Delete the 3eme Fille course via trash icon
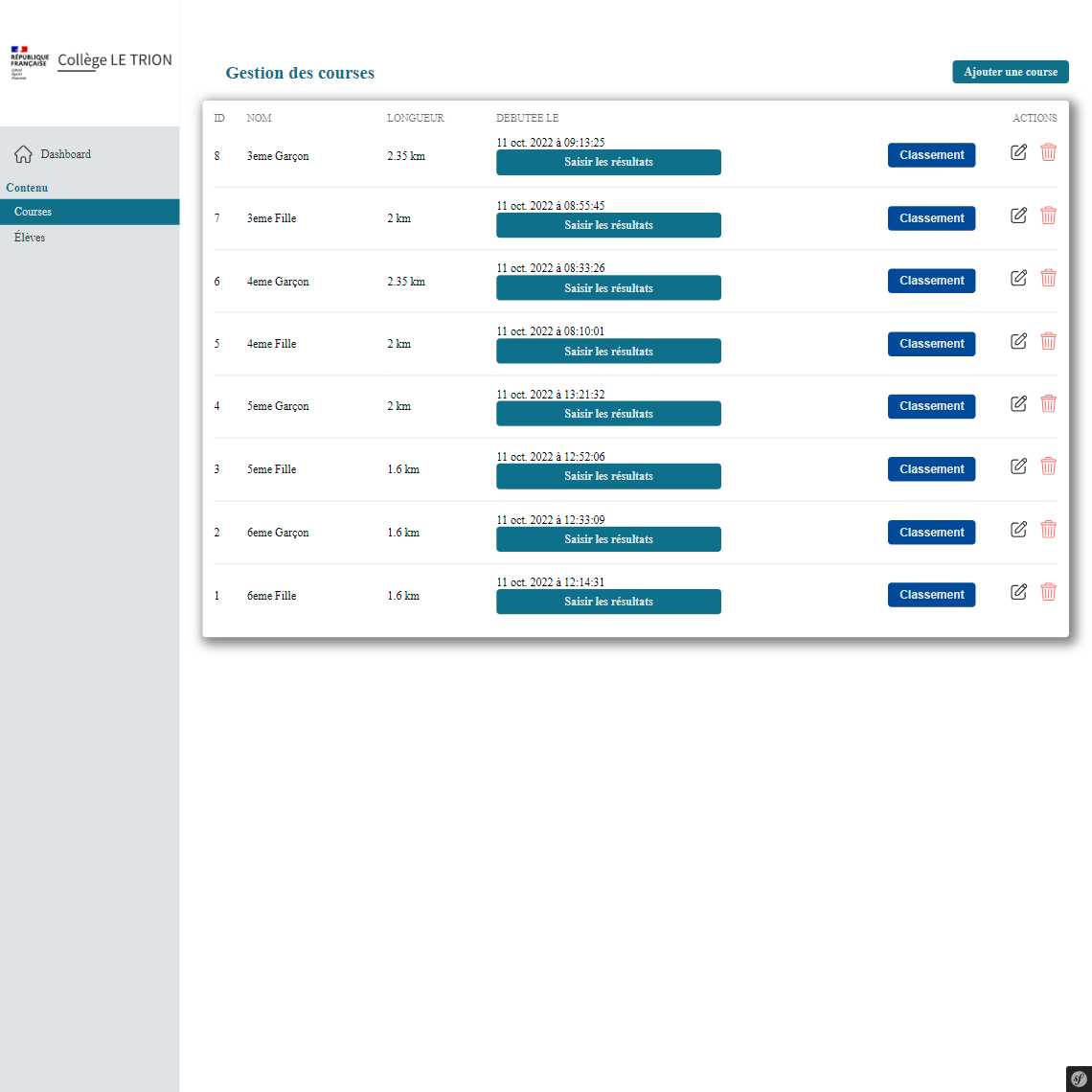Viewport: 1092px width, 1092px height. [x=1048, y=216]
